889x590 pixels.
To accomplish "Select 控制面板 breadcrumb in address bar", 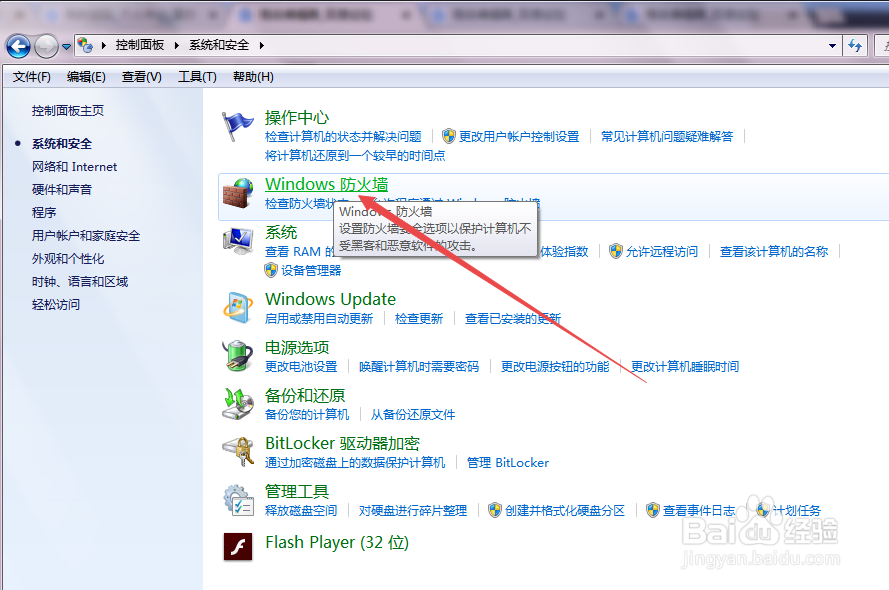I will tap(139, 45).
